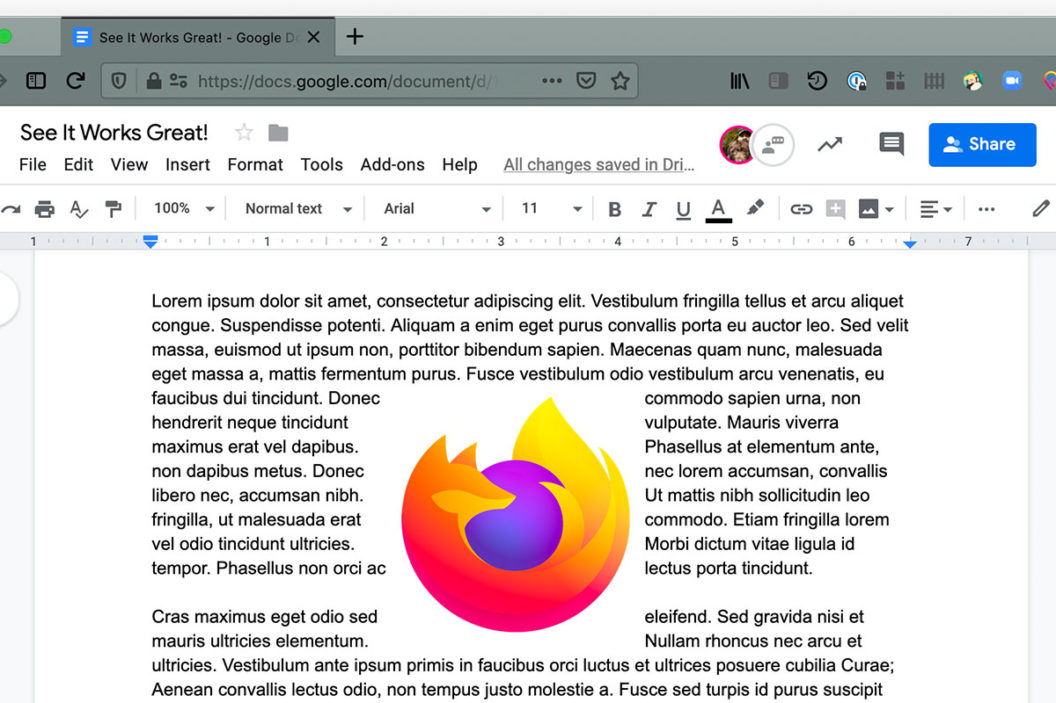The height and width of the screenshot is (703, 1056).
Task: Open the Arial font dropdown
Action: click(x=437, y=209)
